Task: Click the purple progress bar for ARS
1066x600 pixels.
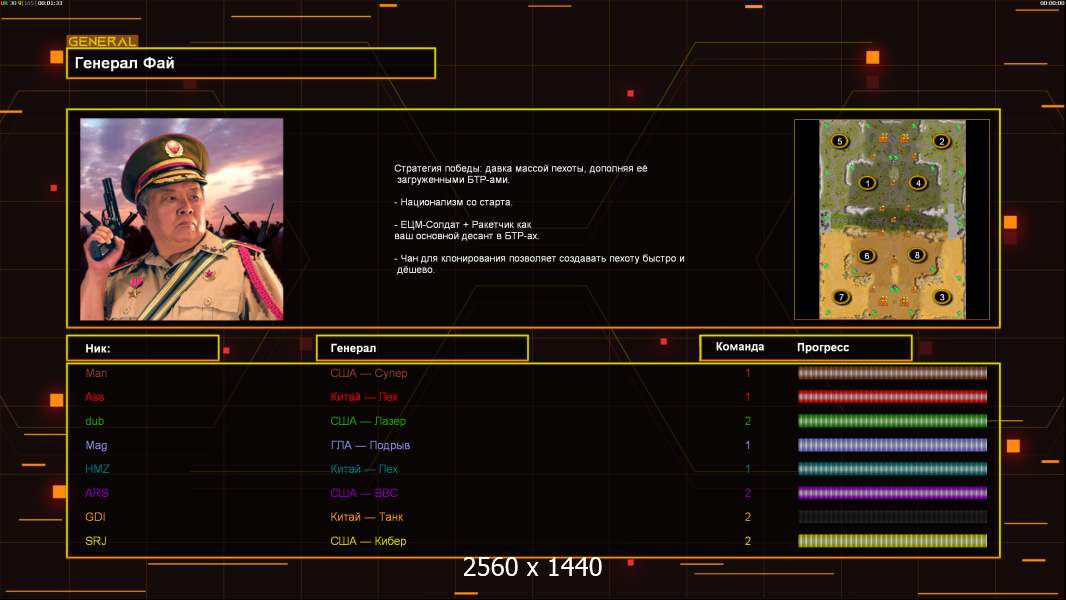Action: 892,493
